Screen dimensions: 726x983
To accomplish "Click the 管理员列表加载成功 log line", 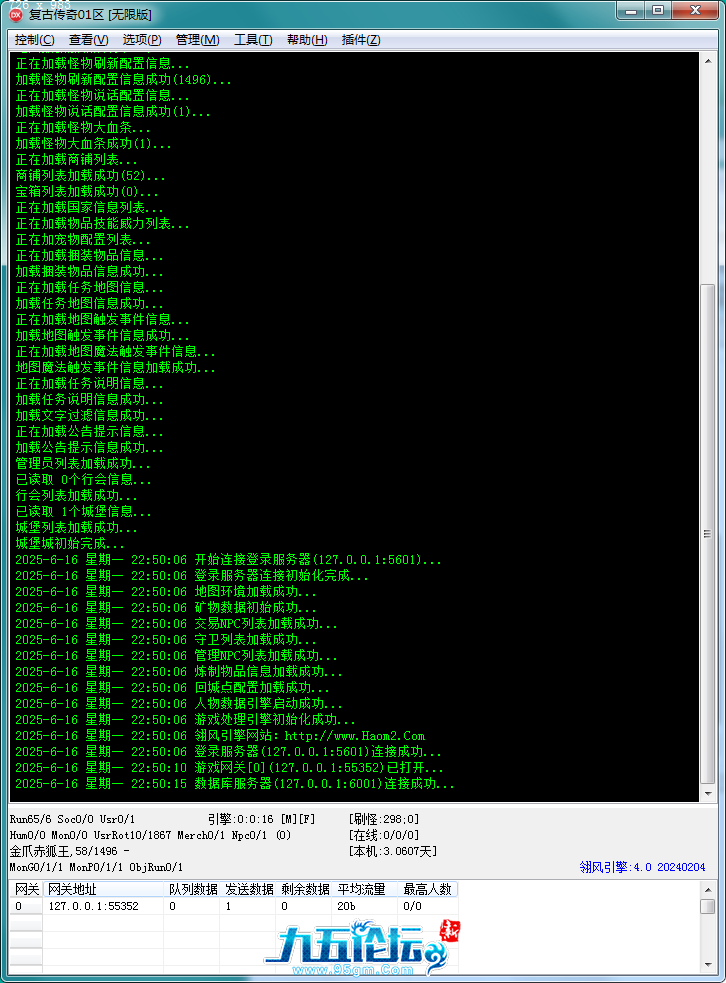I will click(83, 463).
